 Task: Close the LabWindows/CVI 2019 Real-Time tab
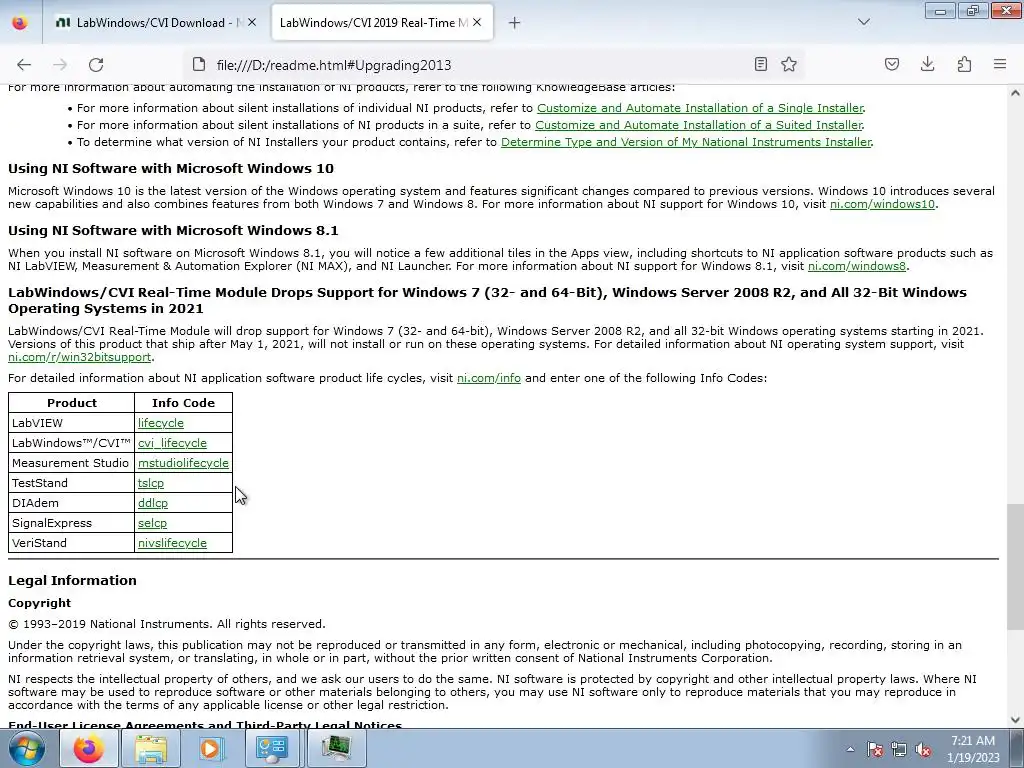tap(477, 22)
